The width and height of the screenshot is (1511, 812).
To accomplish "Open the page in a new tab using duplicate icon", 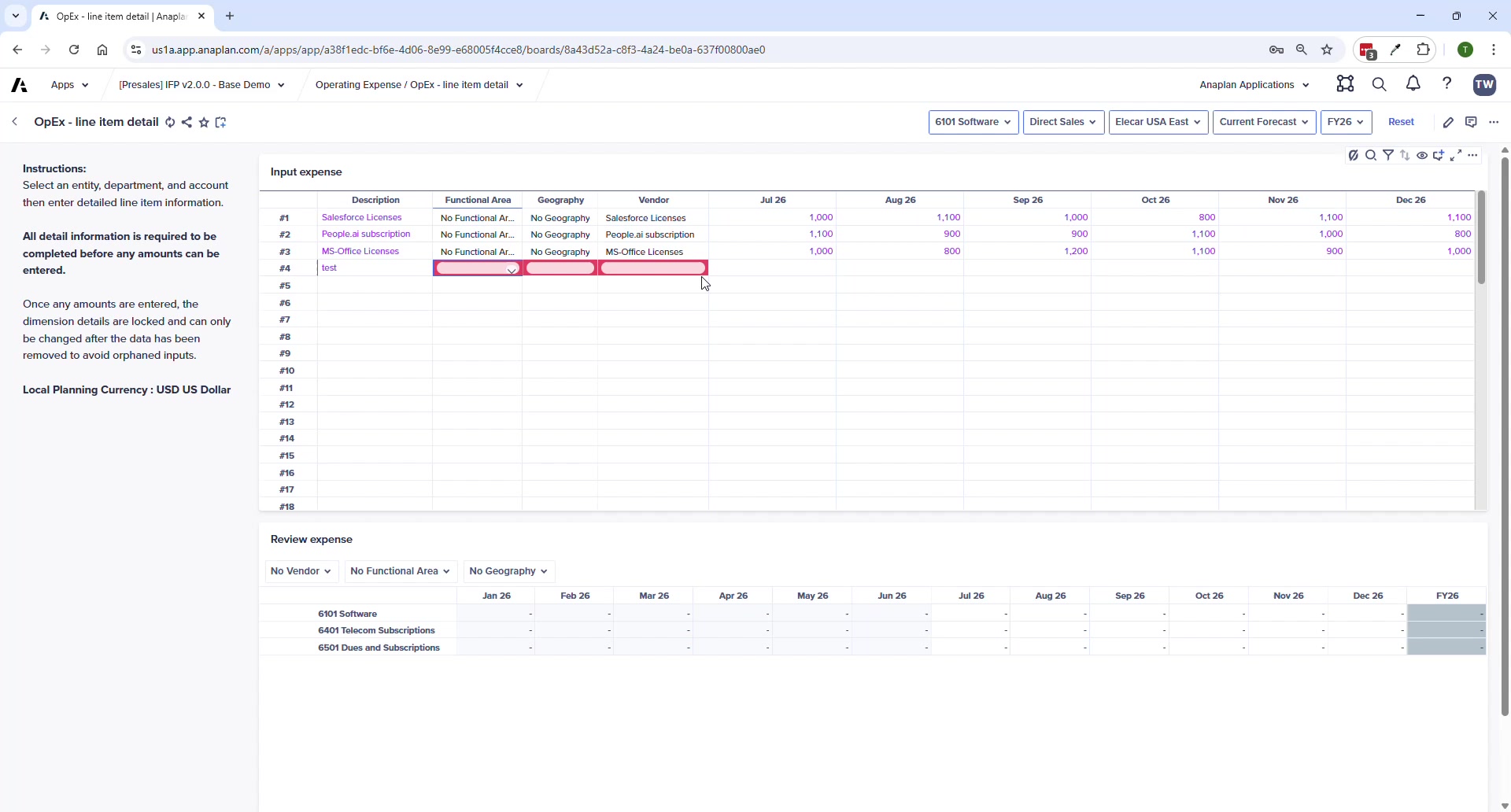I will tap(221, 122).
